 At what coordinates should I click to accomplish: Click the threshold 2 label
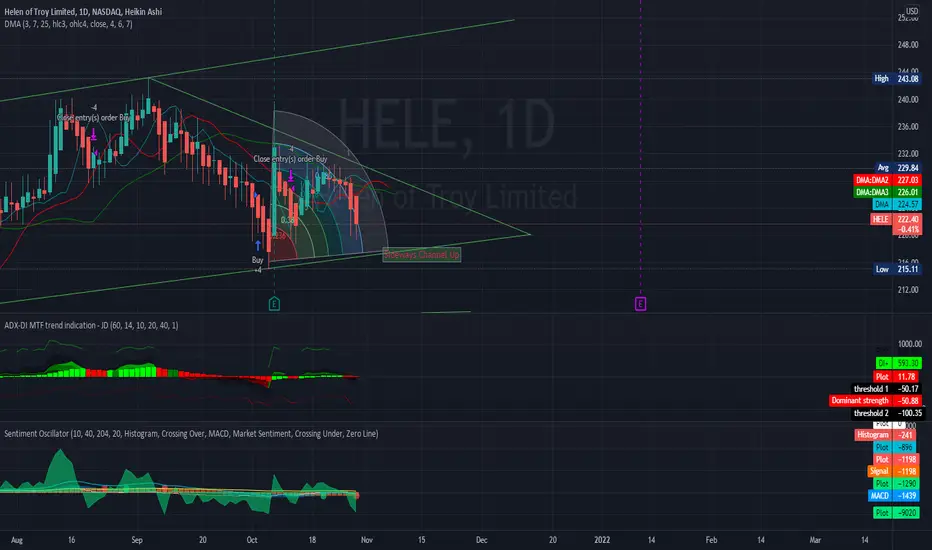coord(886,413)
